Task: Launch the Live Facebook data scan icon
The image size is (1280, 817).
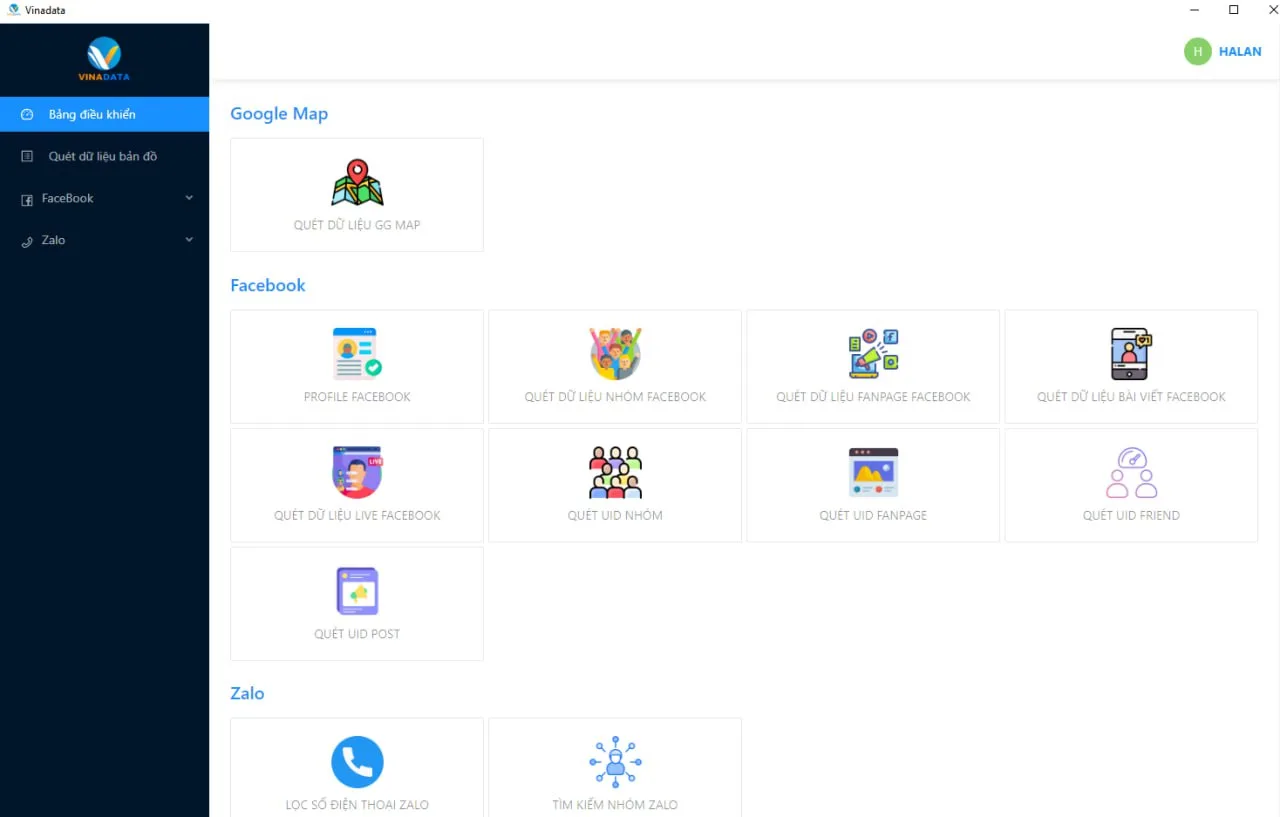Action: [x=357, y=472]
